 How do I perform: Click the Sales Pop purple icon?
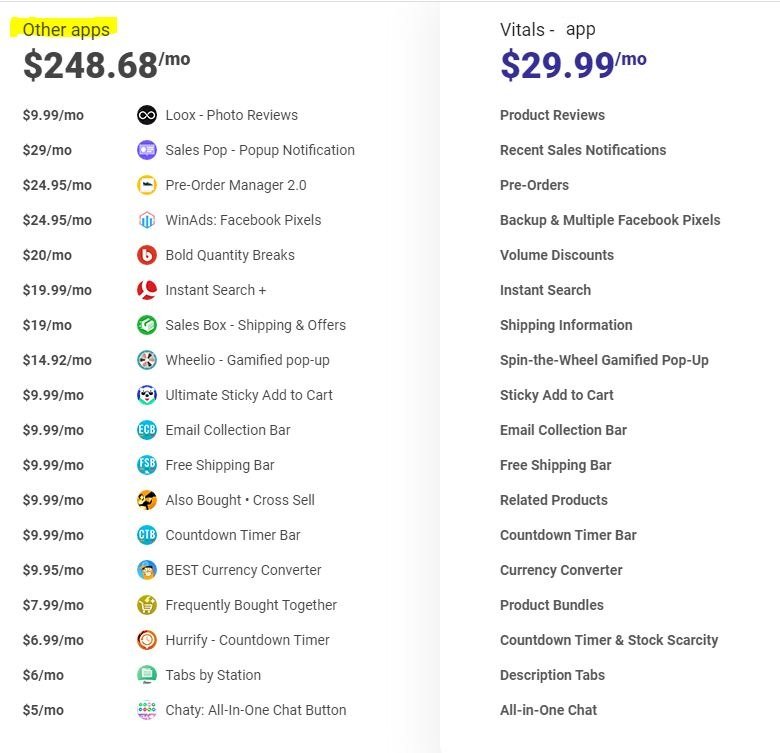147,150
